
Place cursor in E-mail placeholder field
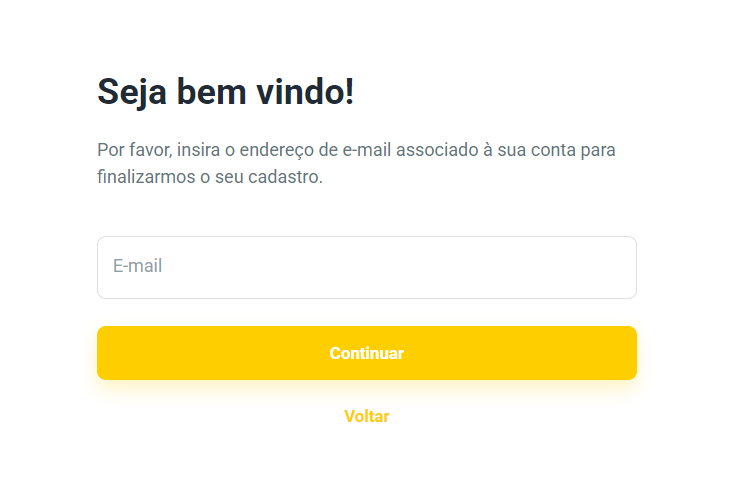click(x=366, y=267)
